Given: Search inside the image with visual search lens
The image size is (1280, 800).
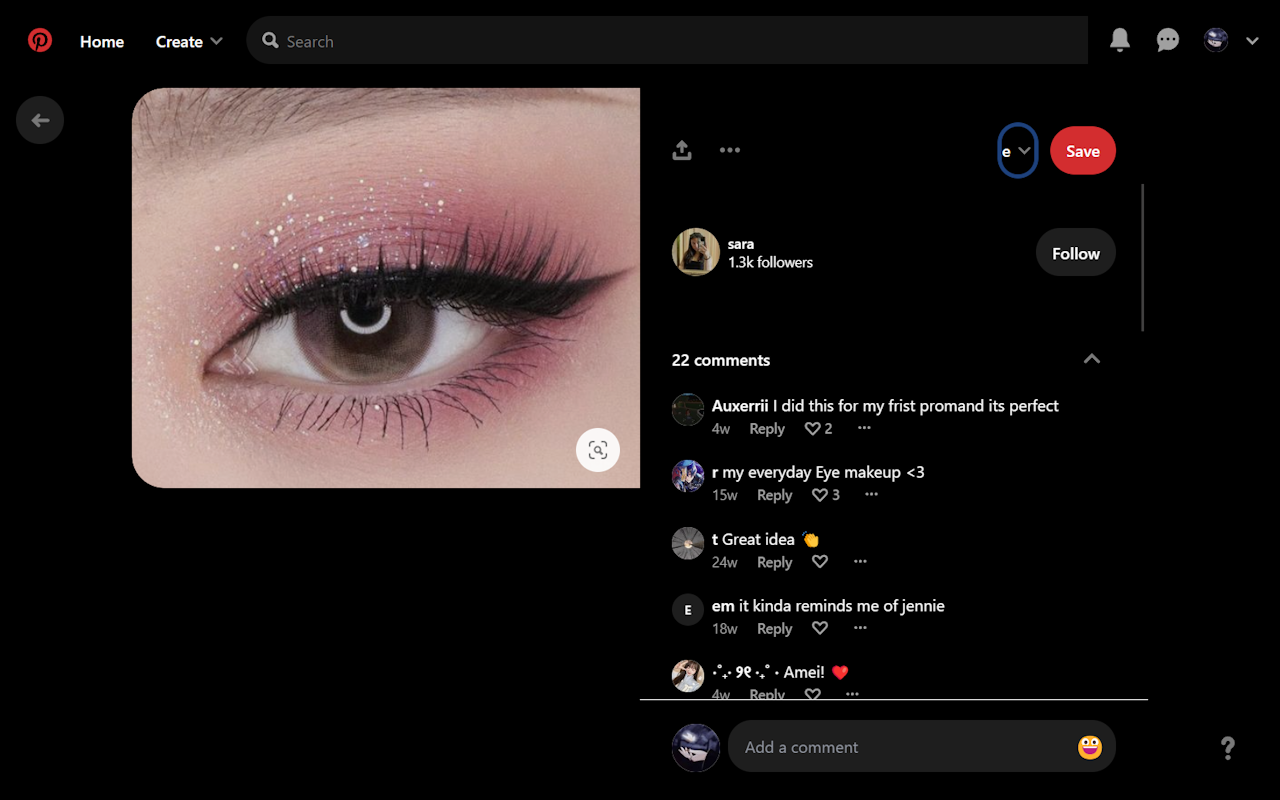Looking at the screenshot, I should click(597, 450).
